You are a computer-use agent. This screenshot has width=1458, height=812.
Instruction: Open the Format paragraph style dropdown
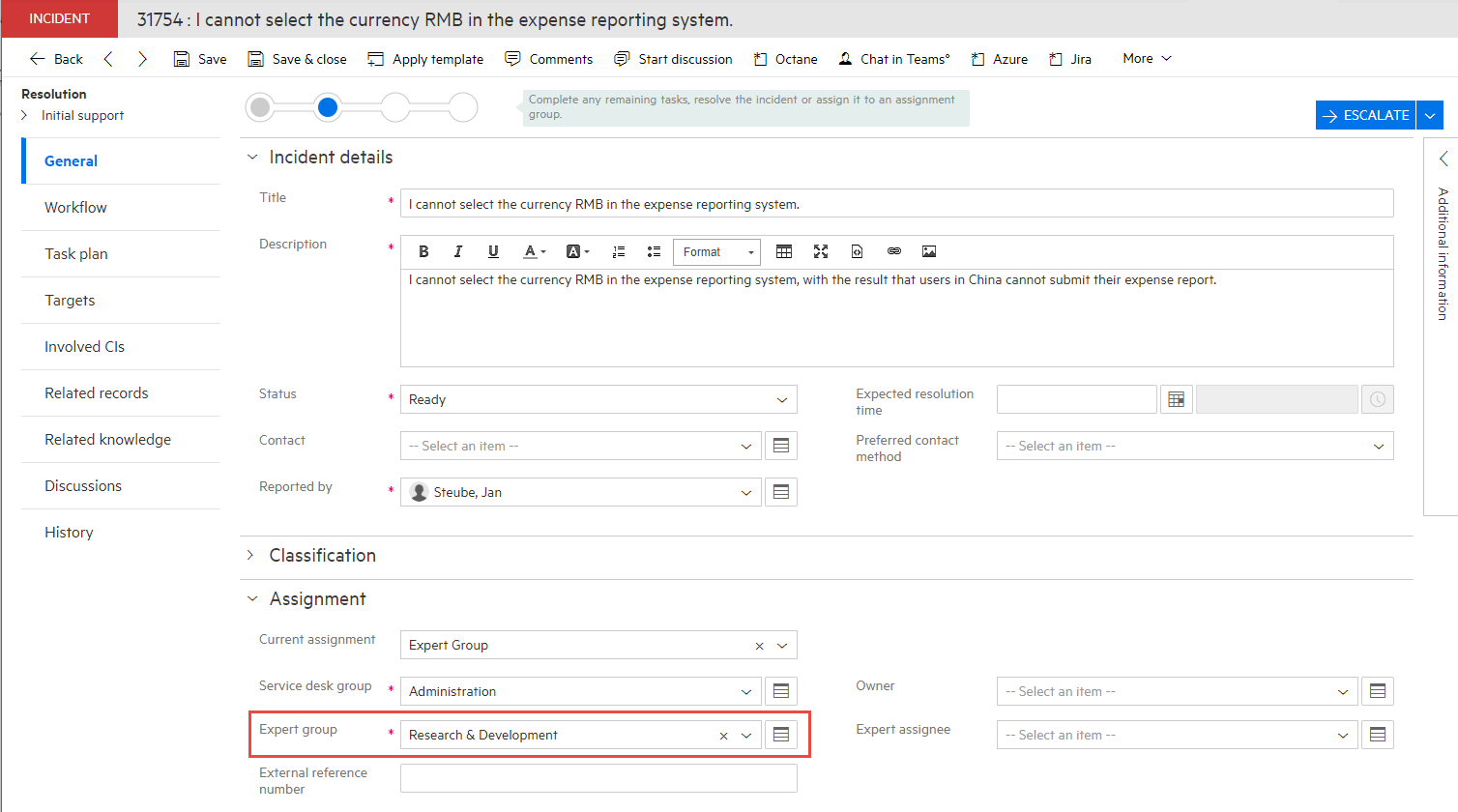(x=715, y=251)
